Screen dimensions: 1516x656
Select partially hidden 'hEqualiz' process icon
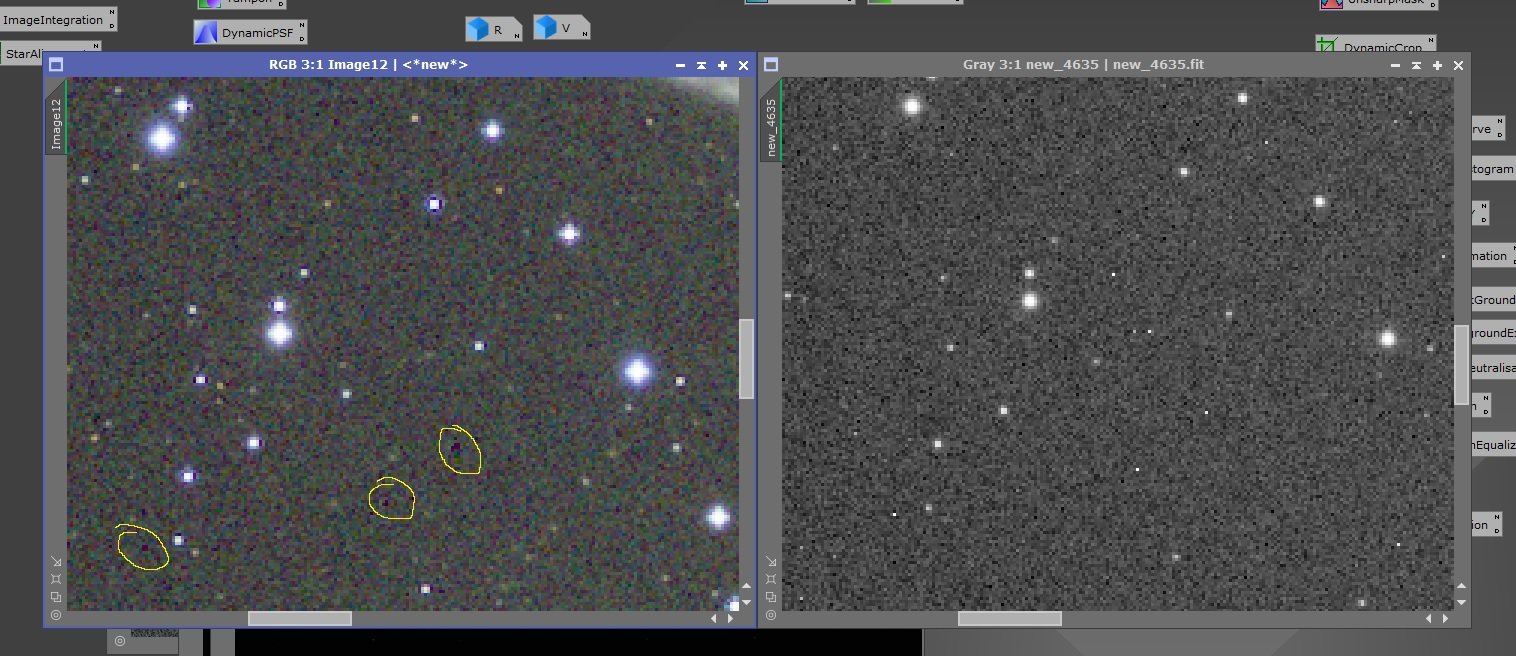pos(1493,445)
